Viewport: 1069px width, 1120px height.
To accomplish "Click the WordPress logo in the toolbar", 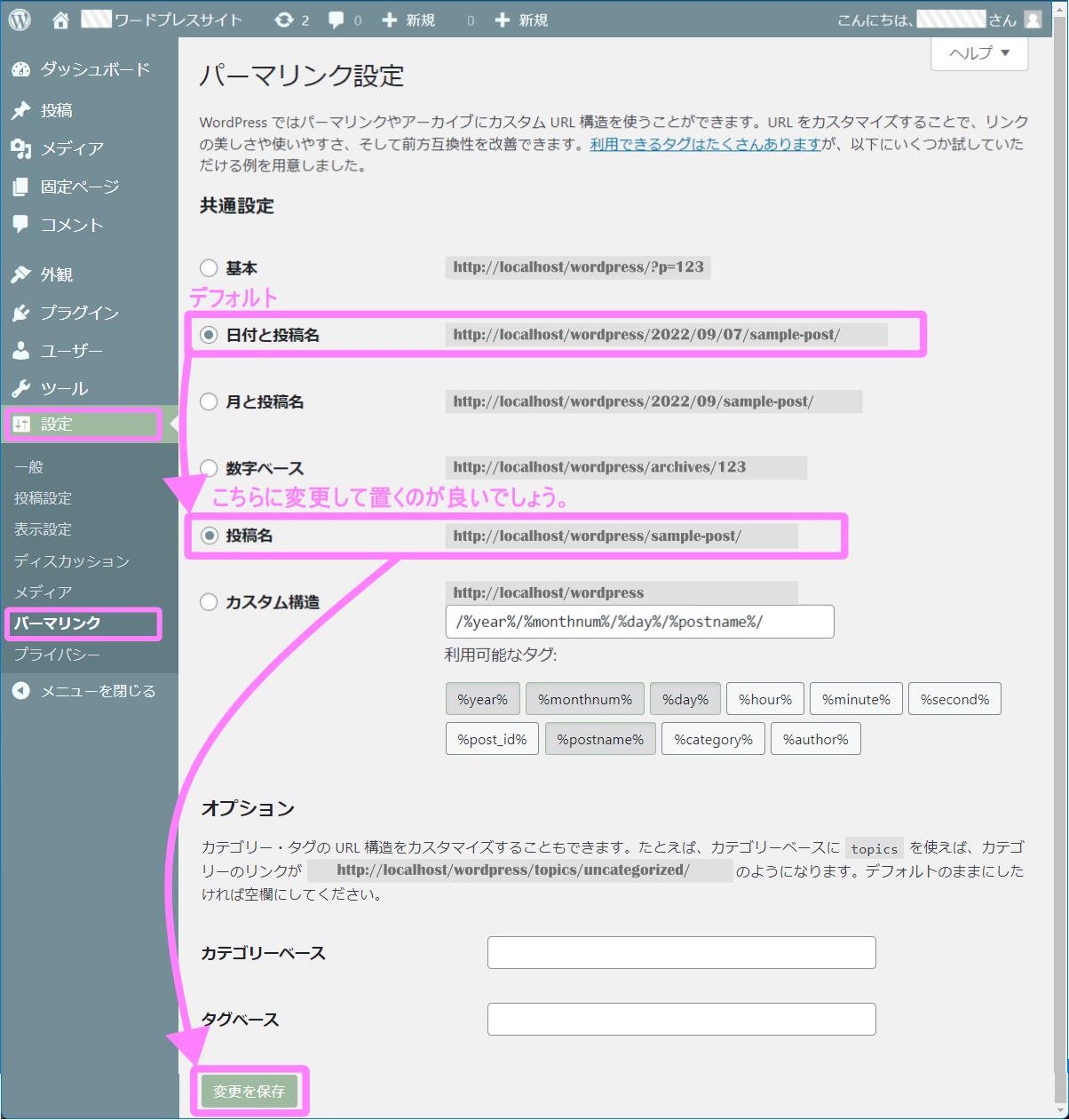I will point(19,19).
